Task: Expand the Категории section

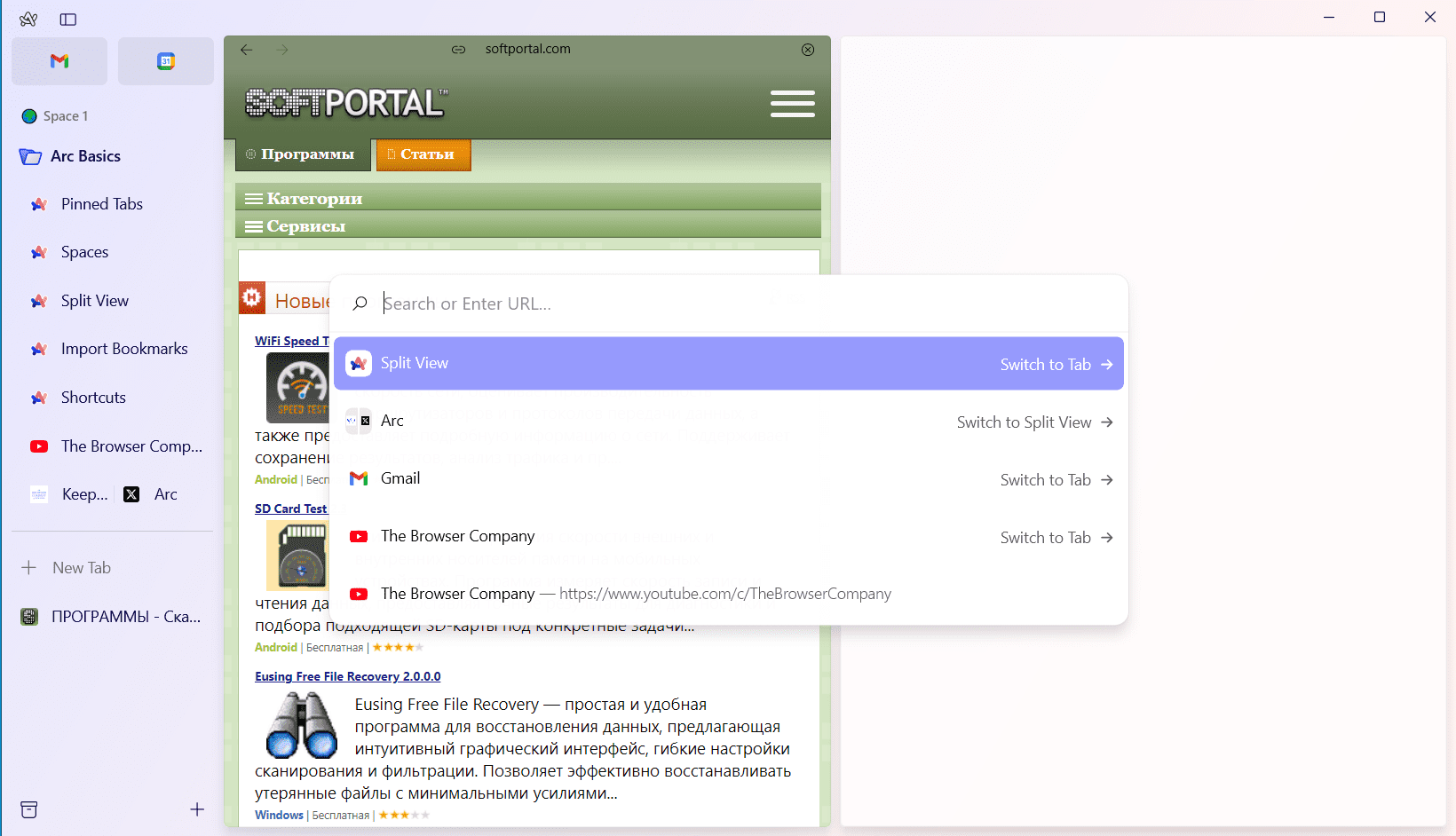Action: pos(528,198)
